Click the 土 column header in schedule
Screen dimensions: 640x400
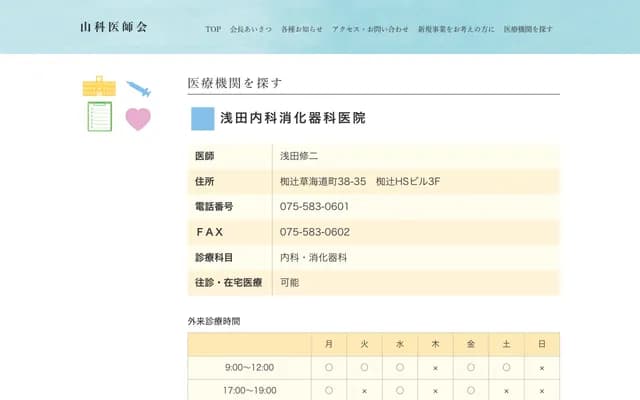pos(506,344)
